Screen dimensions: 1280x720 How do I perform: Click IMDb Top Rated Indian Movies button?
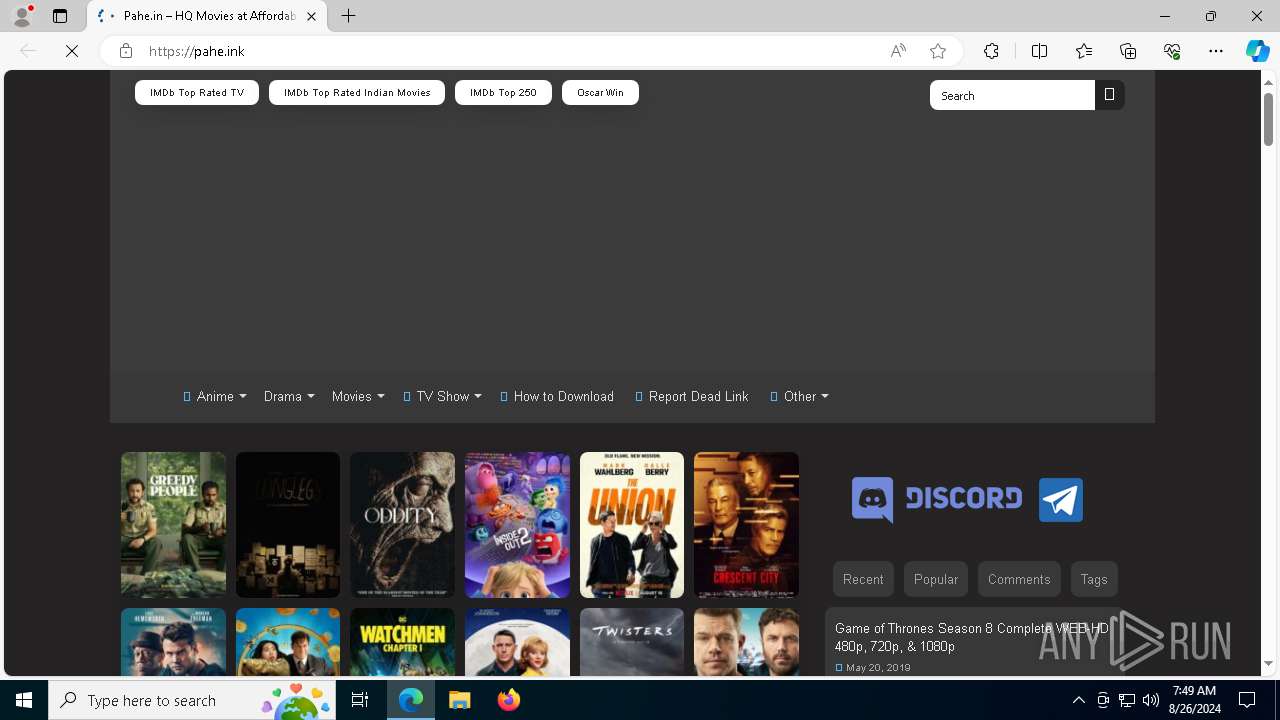tap(357, 93)
